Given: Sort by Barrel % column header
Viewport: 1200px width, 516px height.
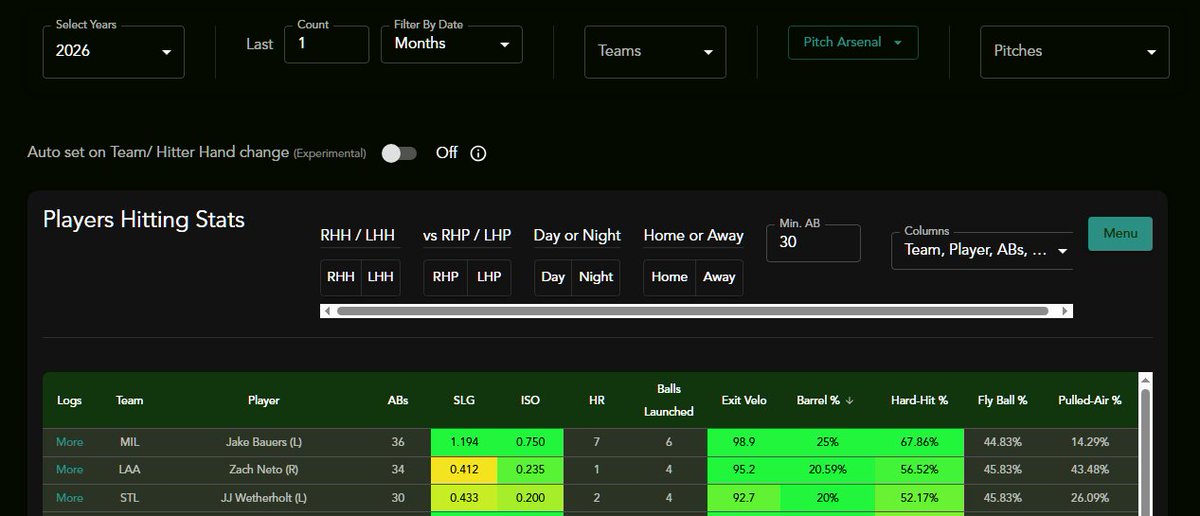Looking at the screenshot, I should tap(818, 400).
